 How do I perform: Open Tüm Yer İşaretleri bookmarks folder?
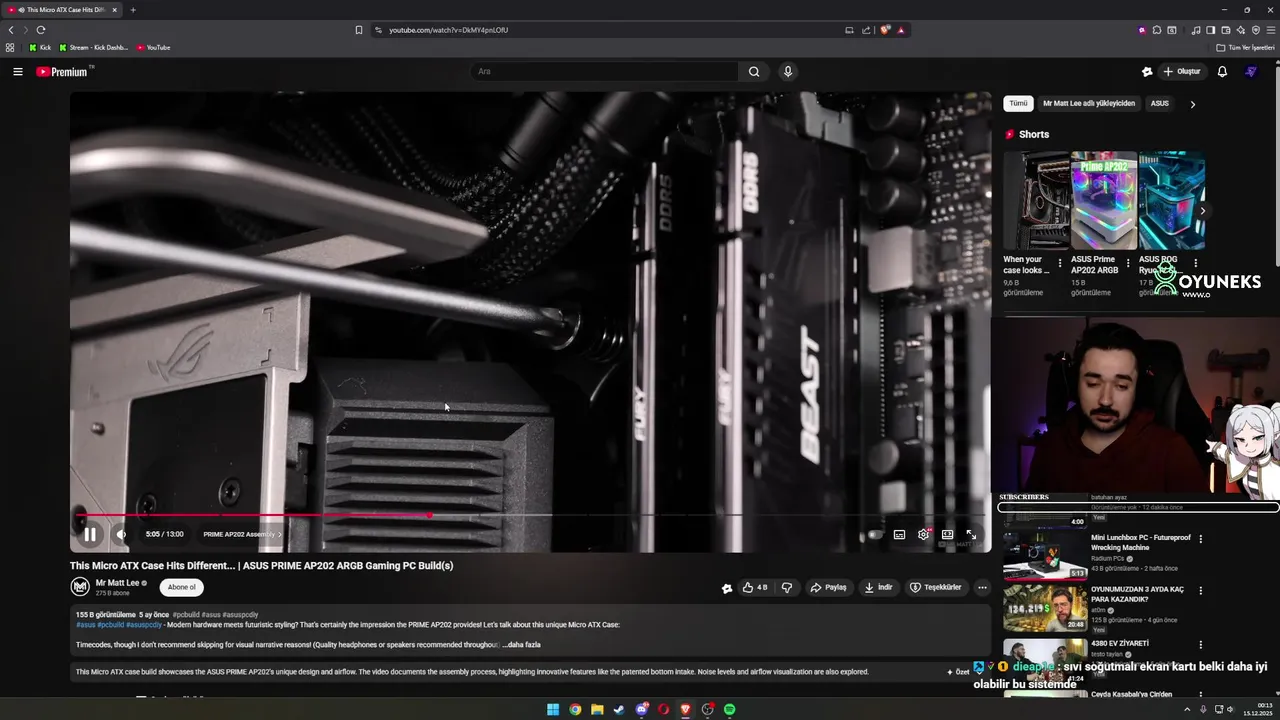coord(1246,47)
